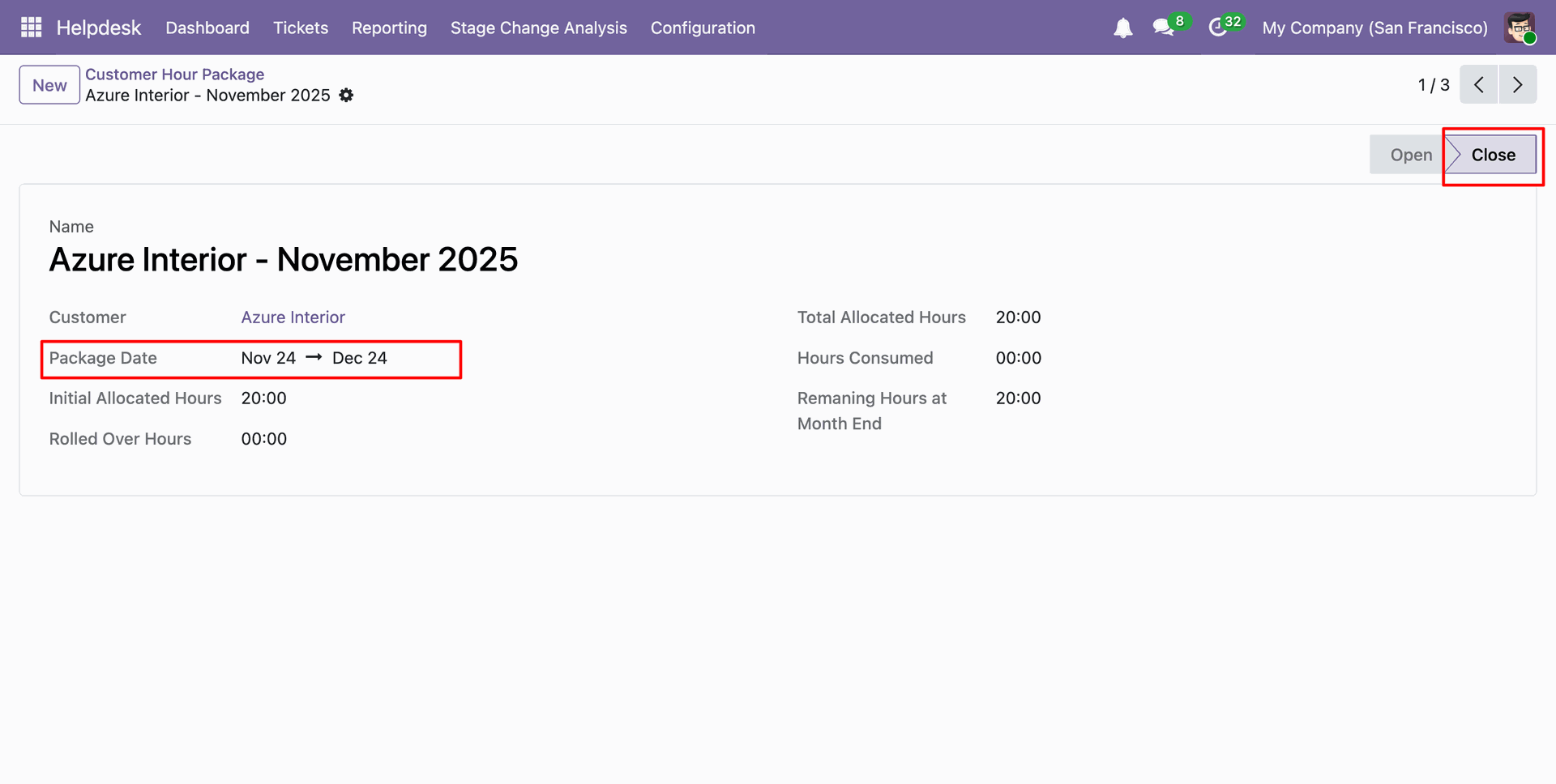
Task: Click the notification bell icon
Action: pyautogui.click(x=1122, y=28)
